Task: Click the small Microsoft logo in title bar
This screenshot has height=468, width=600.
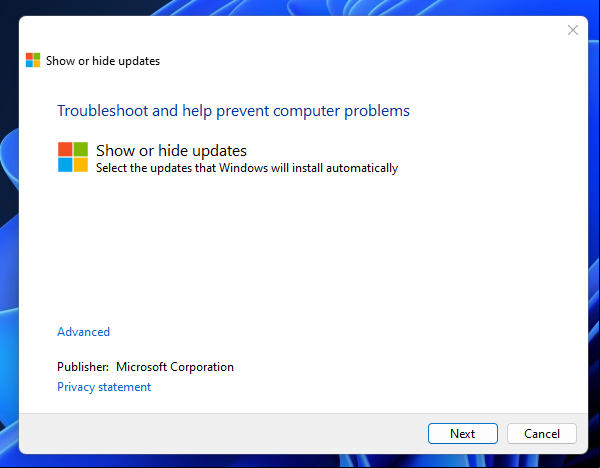Action: pos(33,60)
